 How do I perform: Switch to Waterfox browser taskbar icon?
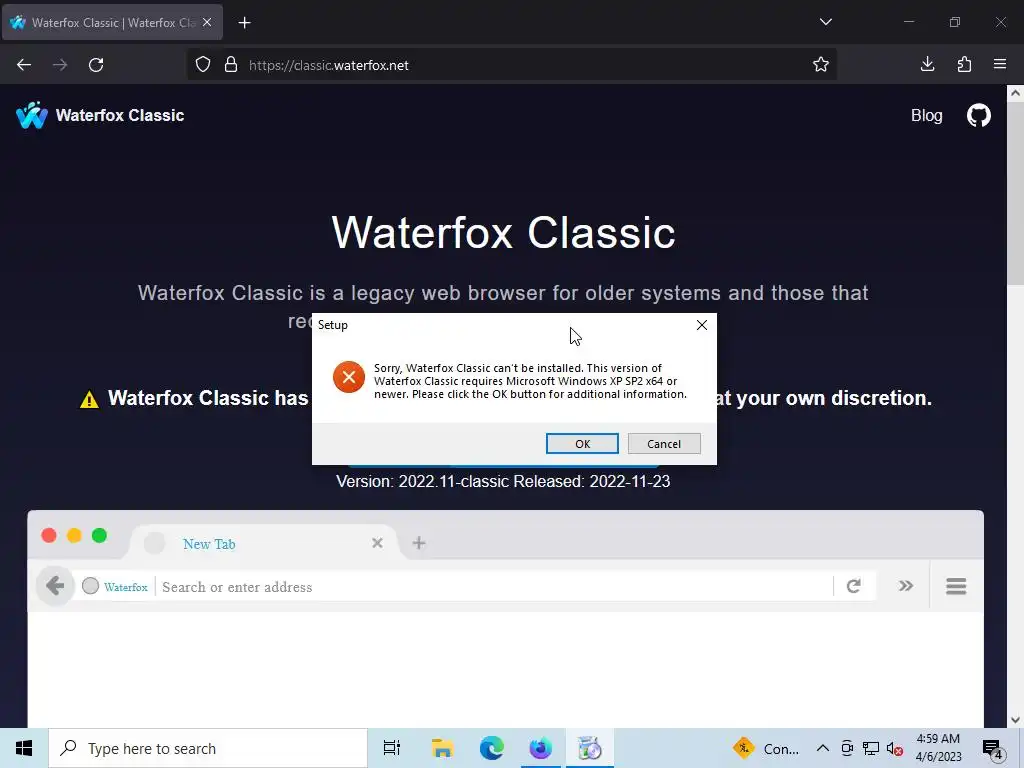point(540,748)
